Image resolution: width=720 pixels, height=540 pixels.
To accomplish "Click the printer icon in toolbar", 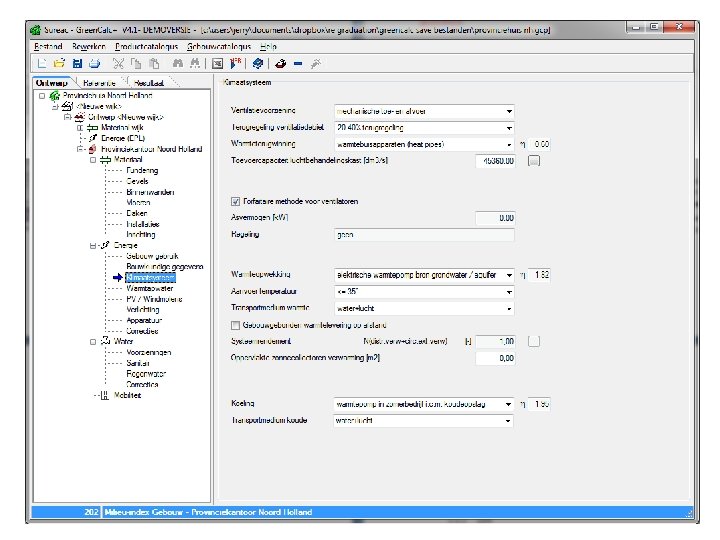I will pos(95,64).
